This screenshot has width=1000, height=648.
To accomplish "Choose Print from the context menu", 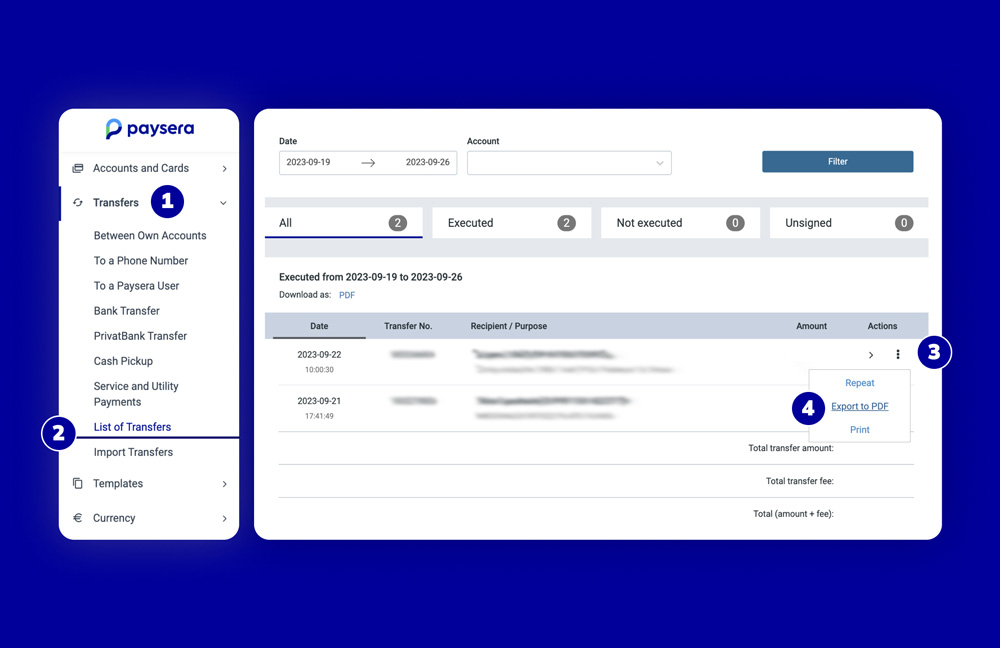I will tap(859, 429).
